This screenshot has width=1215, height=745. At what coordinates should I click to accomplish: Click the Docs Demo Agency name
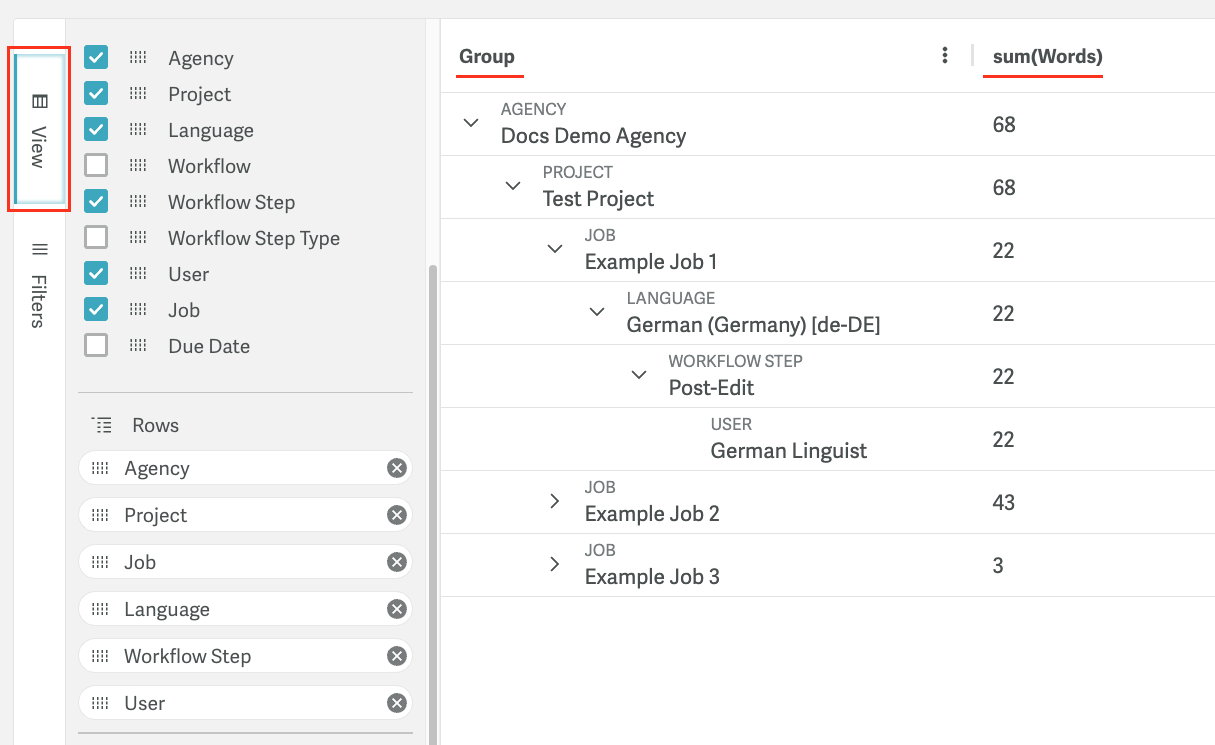tap(594, 136)
